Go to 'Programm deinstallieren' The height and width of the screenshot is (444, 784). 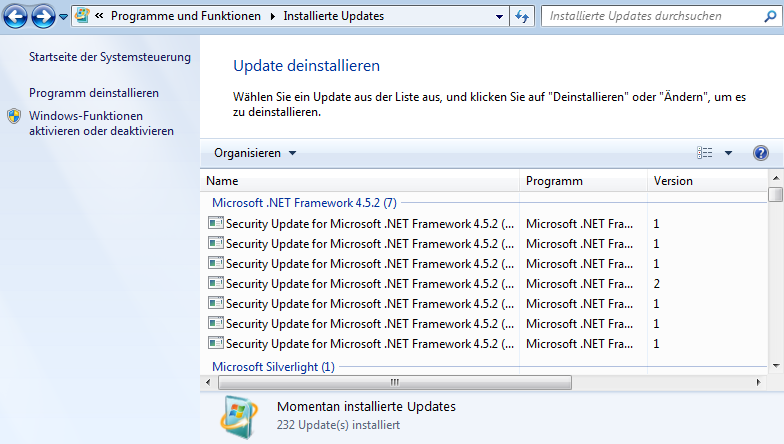(x=94, y=93)
